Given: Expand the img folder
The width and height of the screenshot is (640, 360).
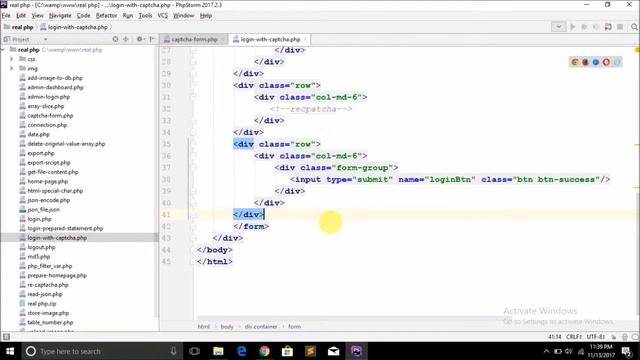Looking at the screenshot, I should pyautogui.click(x=11, y=69).
